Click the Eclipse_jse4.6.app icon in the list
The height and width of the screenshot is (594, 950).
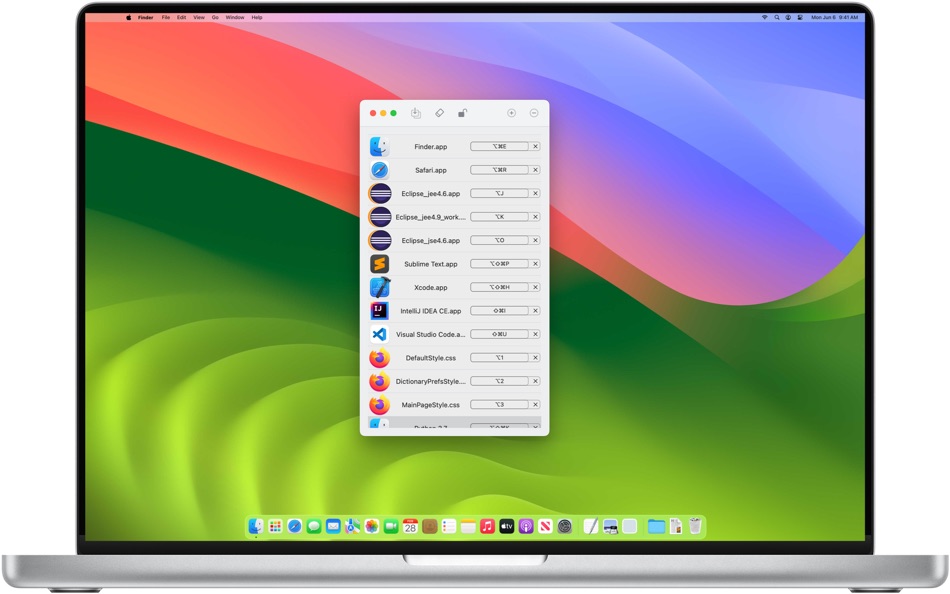pos(380,241)
